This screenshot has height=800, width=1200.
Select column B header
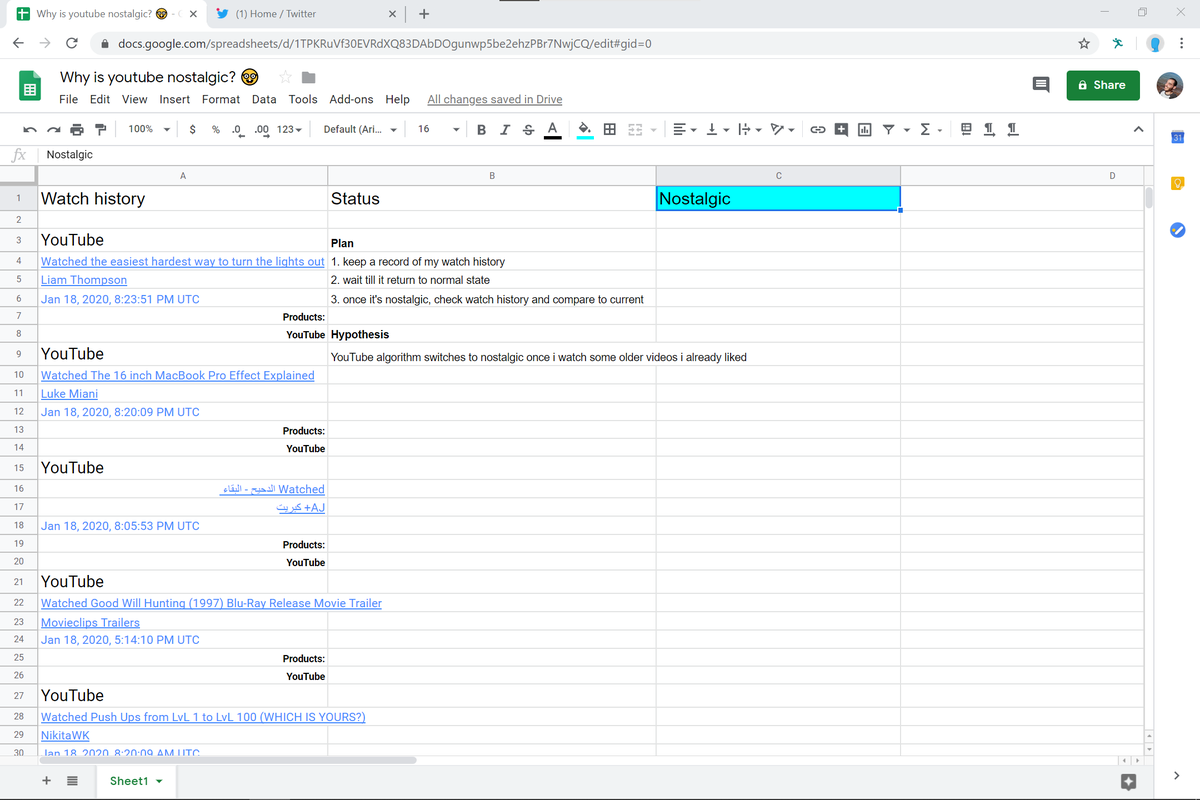click(x=492, y=176)
